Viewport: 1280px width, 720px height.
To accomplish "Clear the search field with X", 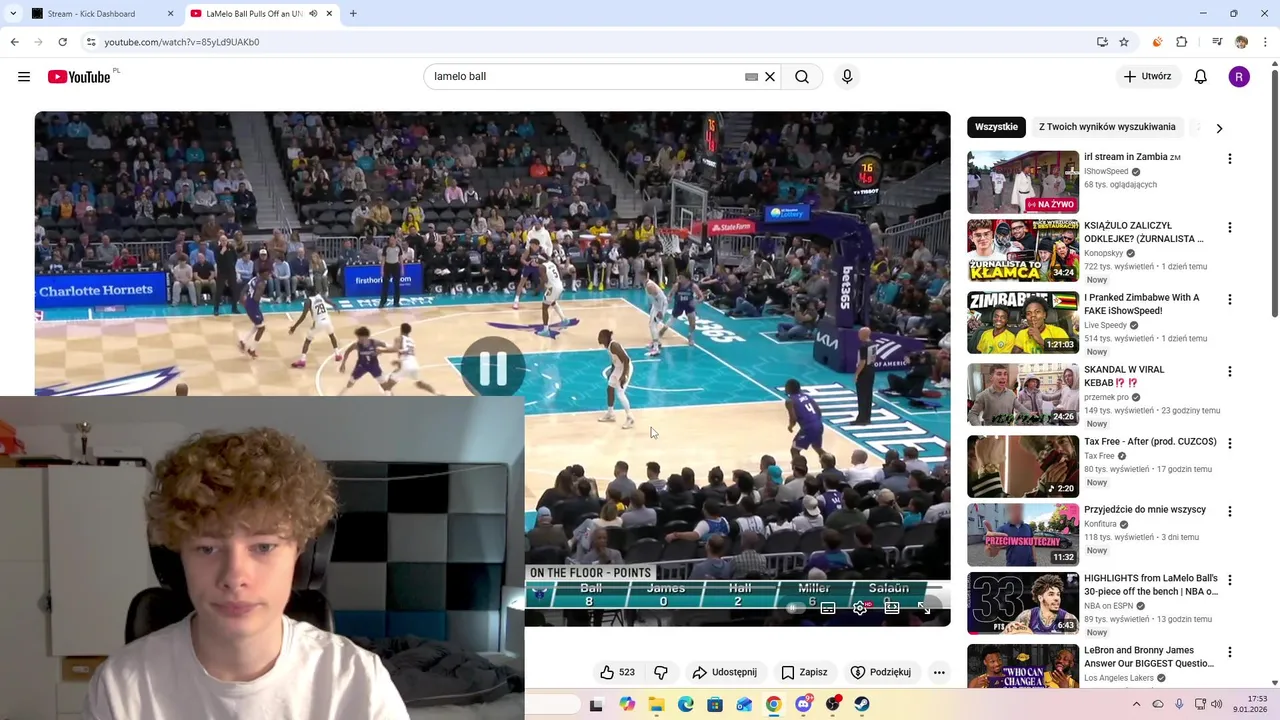I will click(770, 77).
